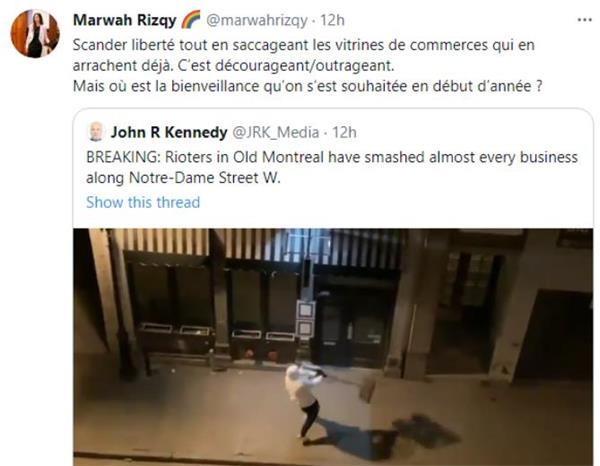600x466 pixels.
Task: Open the @JRK_Media handle
Action: pyautogui.click(x=276, y=132)
